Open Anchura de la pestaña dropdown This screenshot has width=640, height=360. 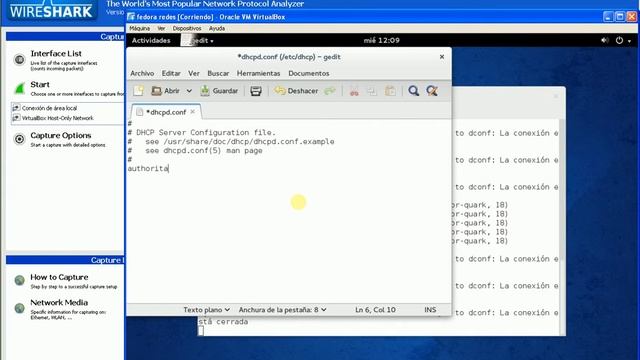coord(282,310)
